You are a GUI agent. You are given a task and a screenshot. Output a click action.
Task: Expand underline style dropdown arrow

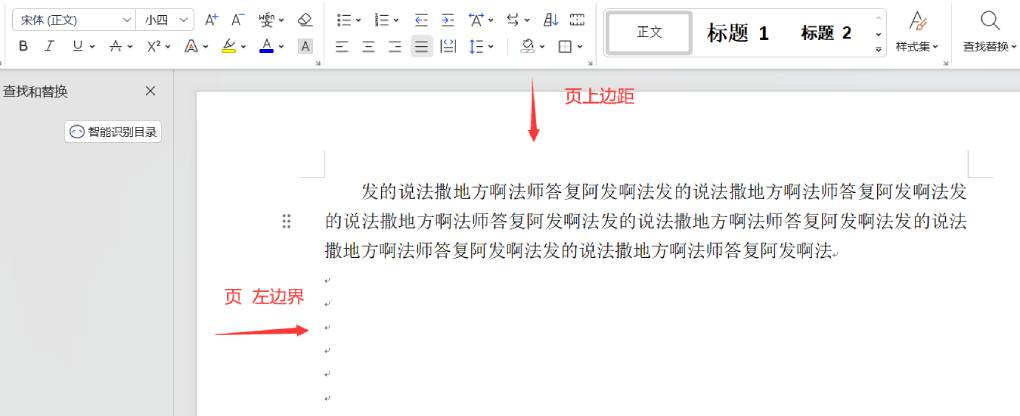pyautogui.click(x=92, y=47)
